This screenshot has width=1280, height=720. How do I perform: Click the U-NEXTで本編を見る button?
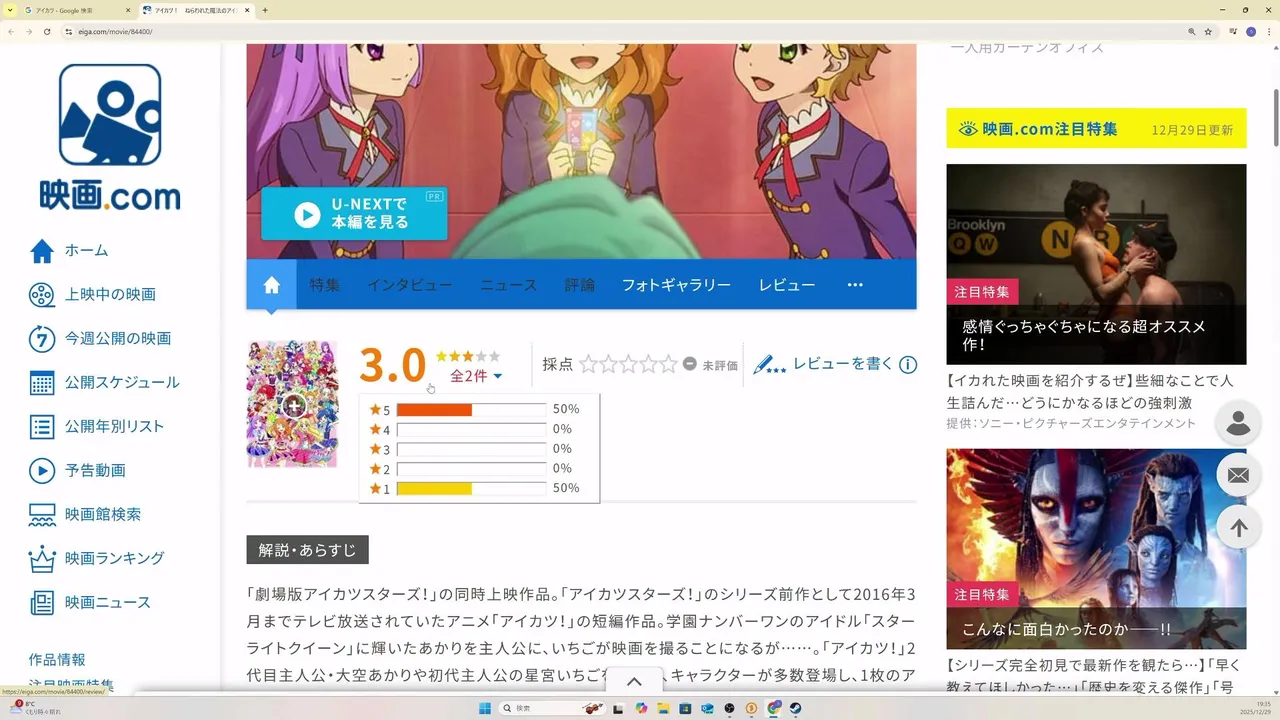point(354,213)
